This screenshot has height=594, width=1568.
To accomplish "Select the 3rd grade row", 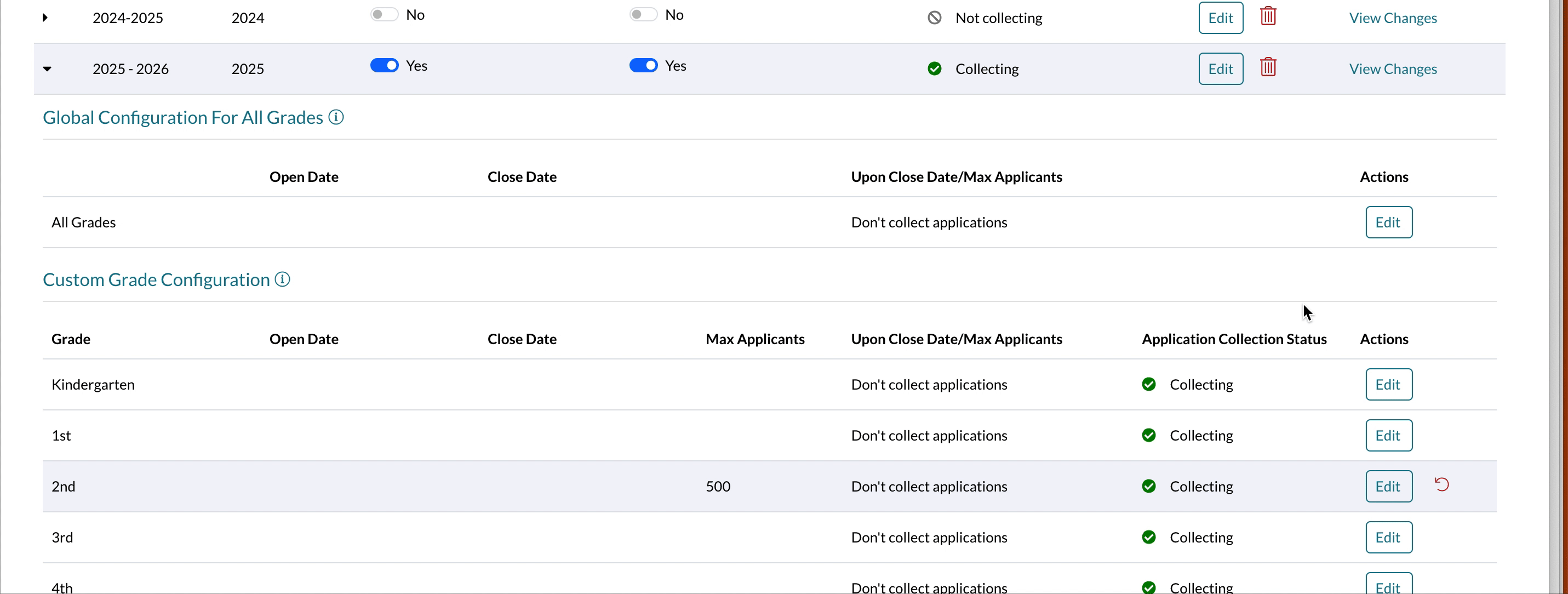I will (x=62, y=538).
